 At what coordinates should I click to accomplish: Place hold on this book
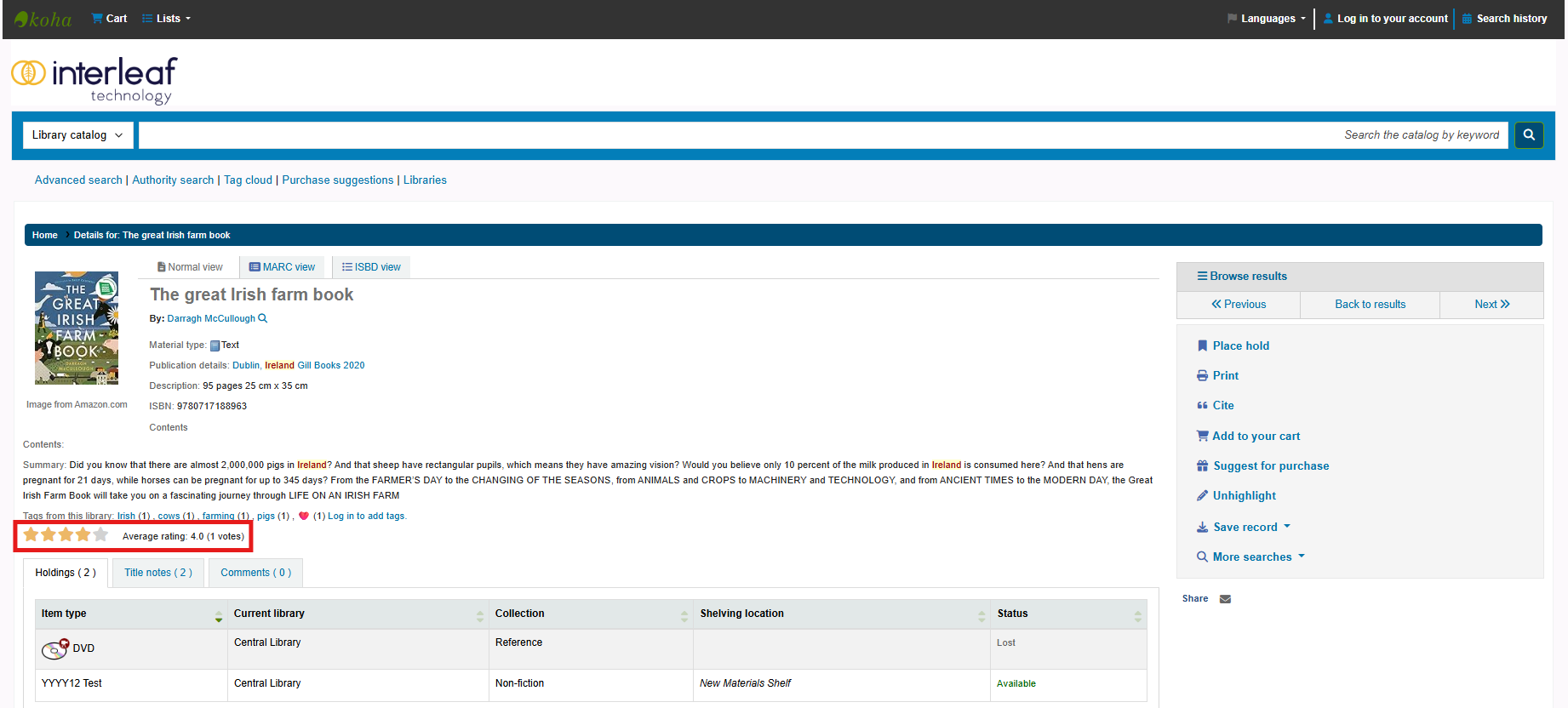point(1240,345)
